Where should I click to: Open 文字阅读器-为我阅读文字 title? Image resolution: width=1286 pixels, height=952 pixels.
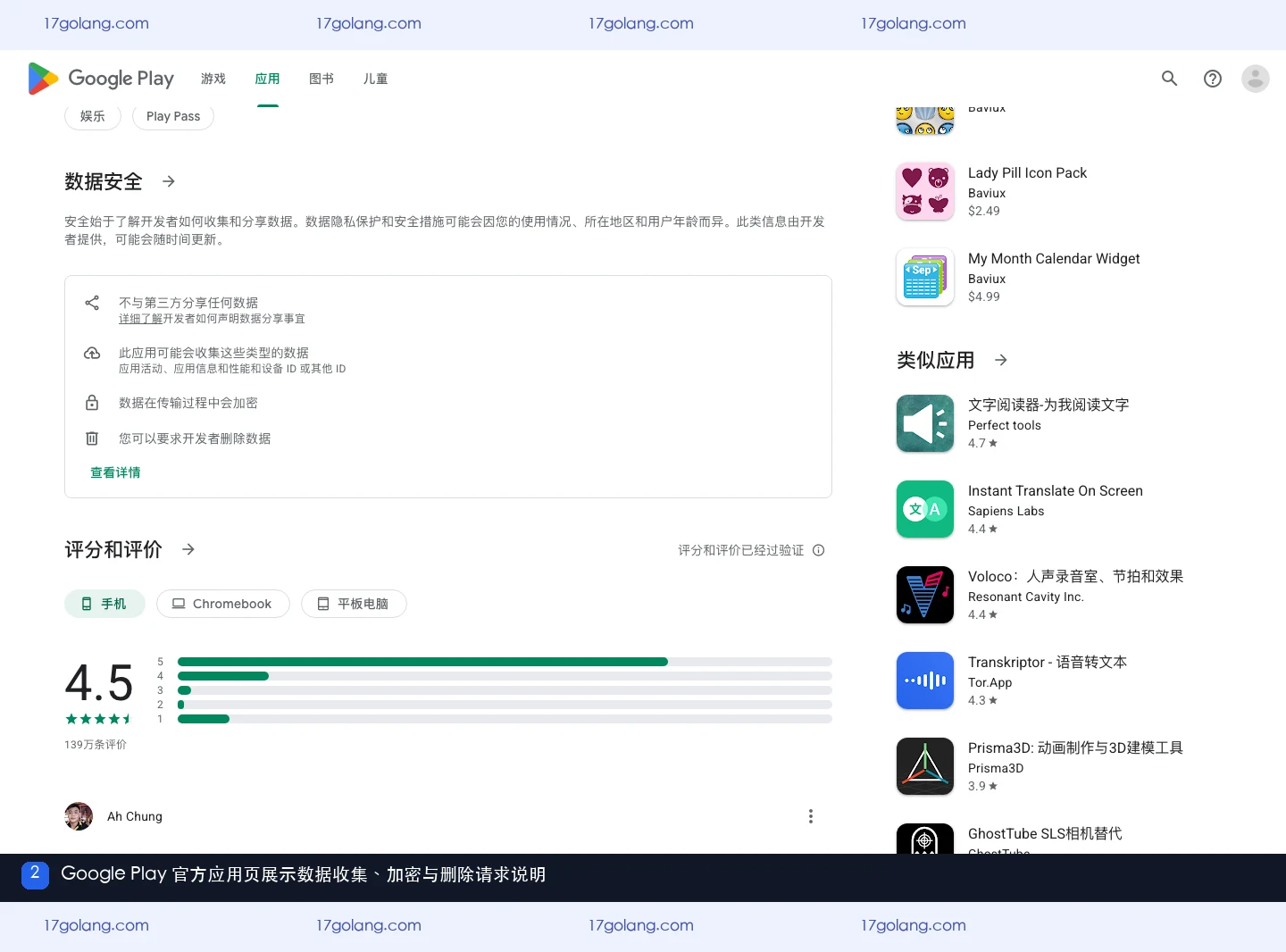tap(1048, 405)
